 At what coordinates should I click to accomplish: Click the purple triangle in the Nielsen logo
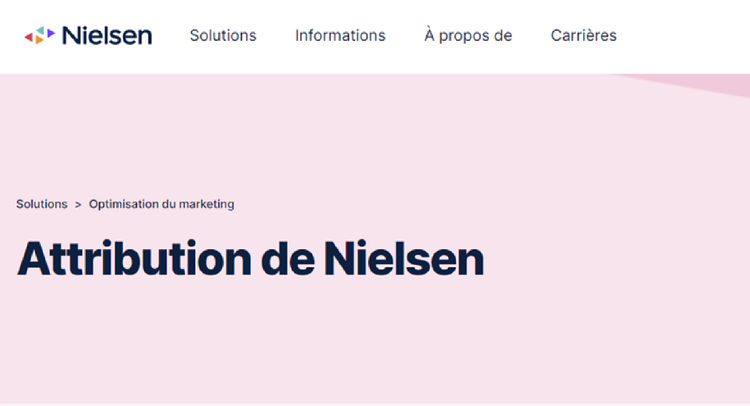point(50,34)
